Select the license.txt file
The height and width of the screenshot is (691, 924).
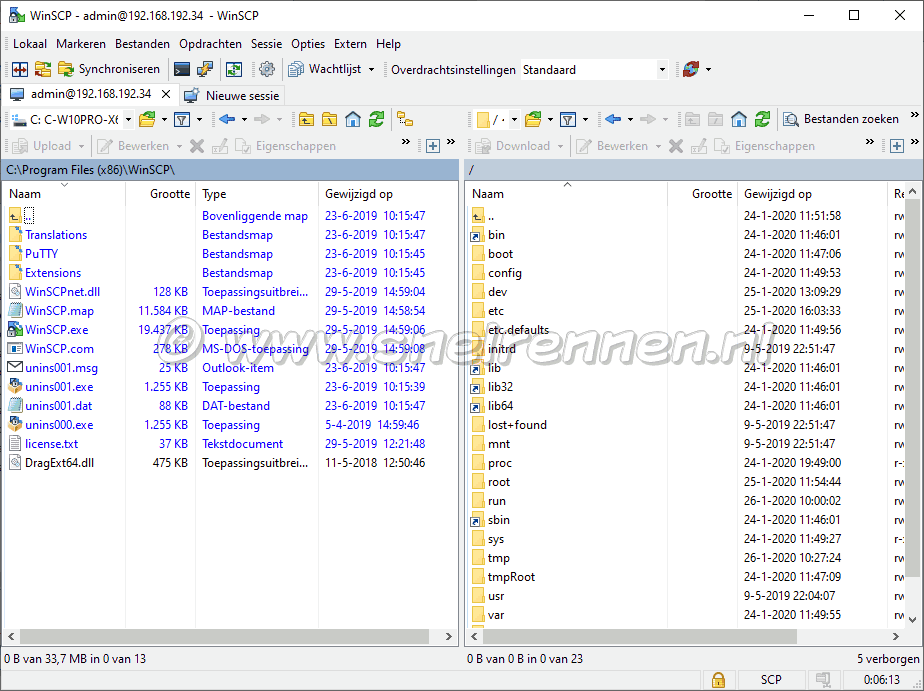51,444
